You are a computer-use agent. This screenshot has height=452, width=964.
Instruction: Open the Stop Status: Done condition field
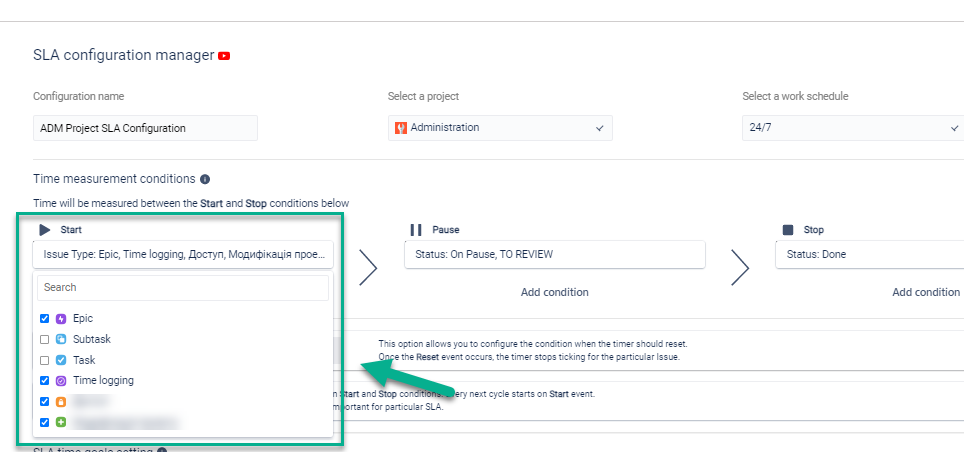pos(869,254)
